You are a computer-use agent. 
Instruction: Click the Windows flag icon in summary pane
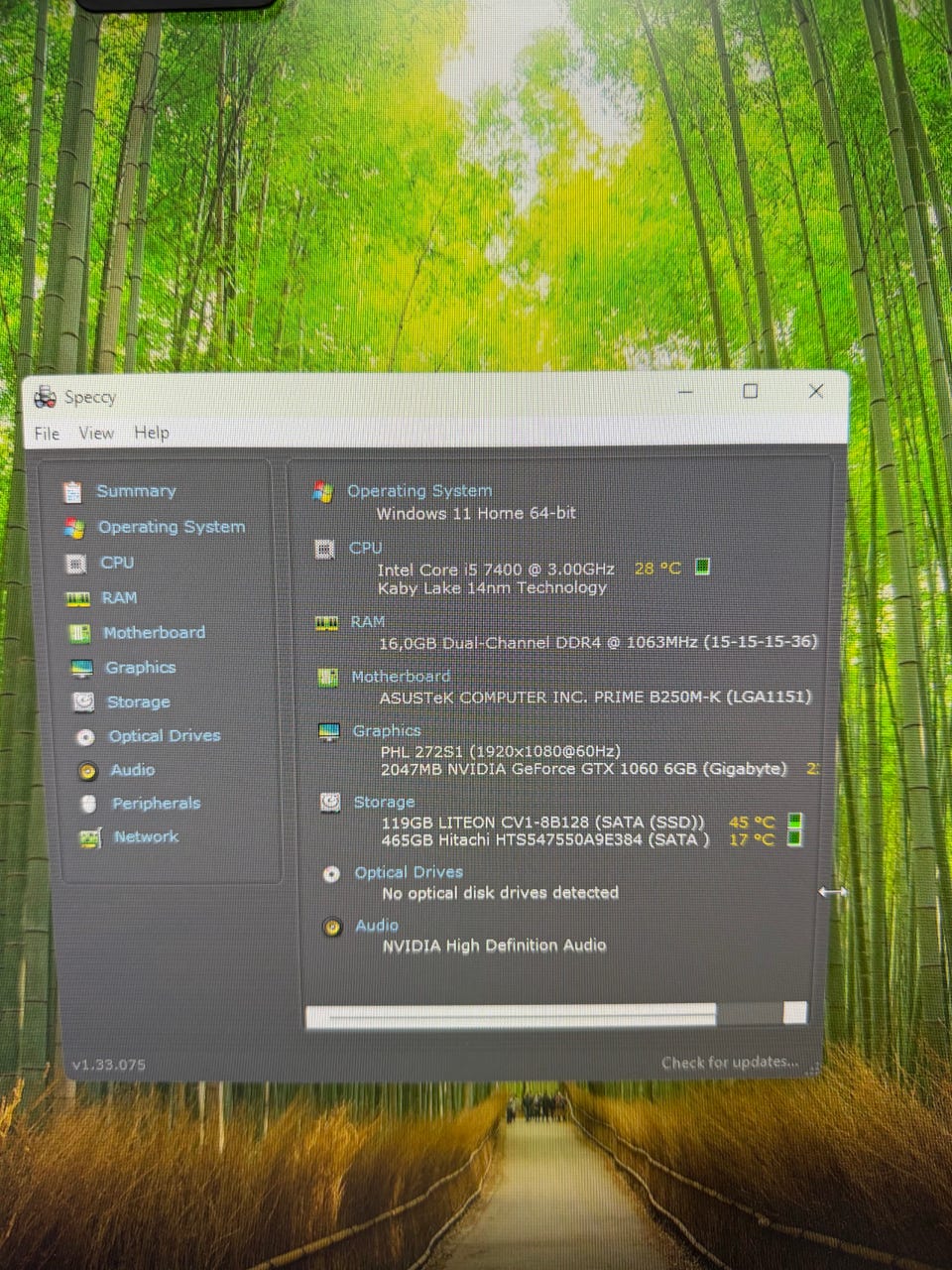coord(322,492)
